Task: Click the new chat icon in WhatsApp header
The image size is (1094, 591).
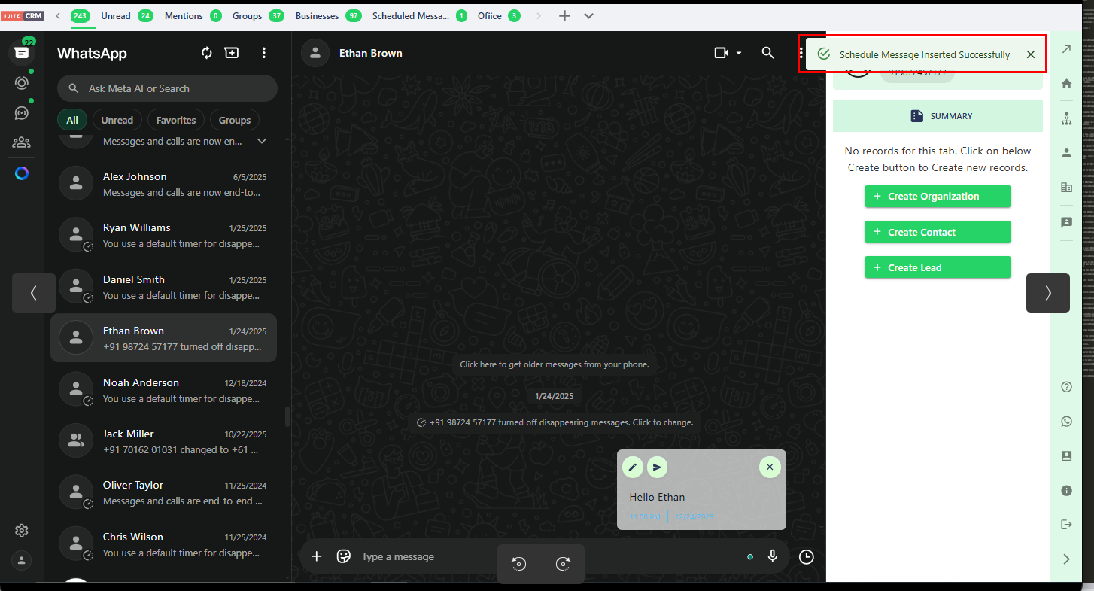Action: click(x=232, y=53)
